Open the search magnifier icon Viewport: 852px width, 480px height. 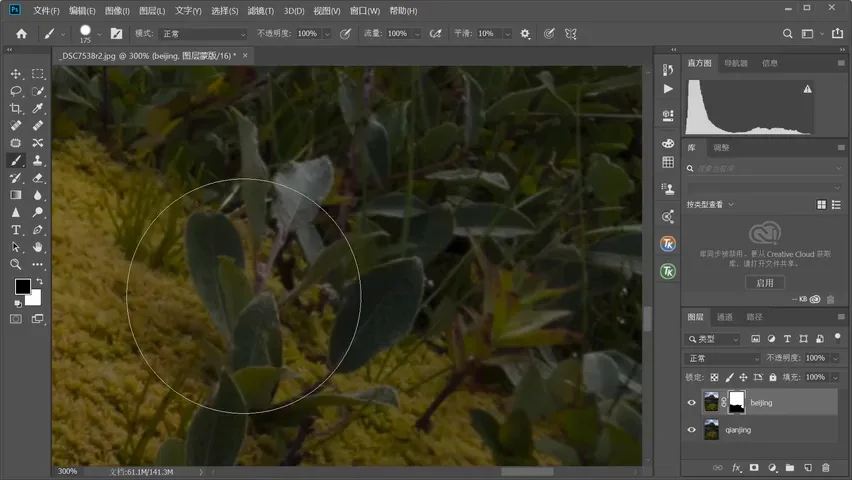tap(787, 34)
